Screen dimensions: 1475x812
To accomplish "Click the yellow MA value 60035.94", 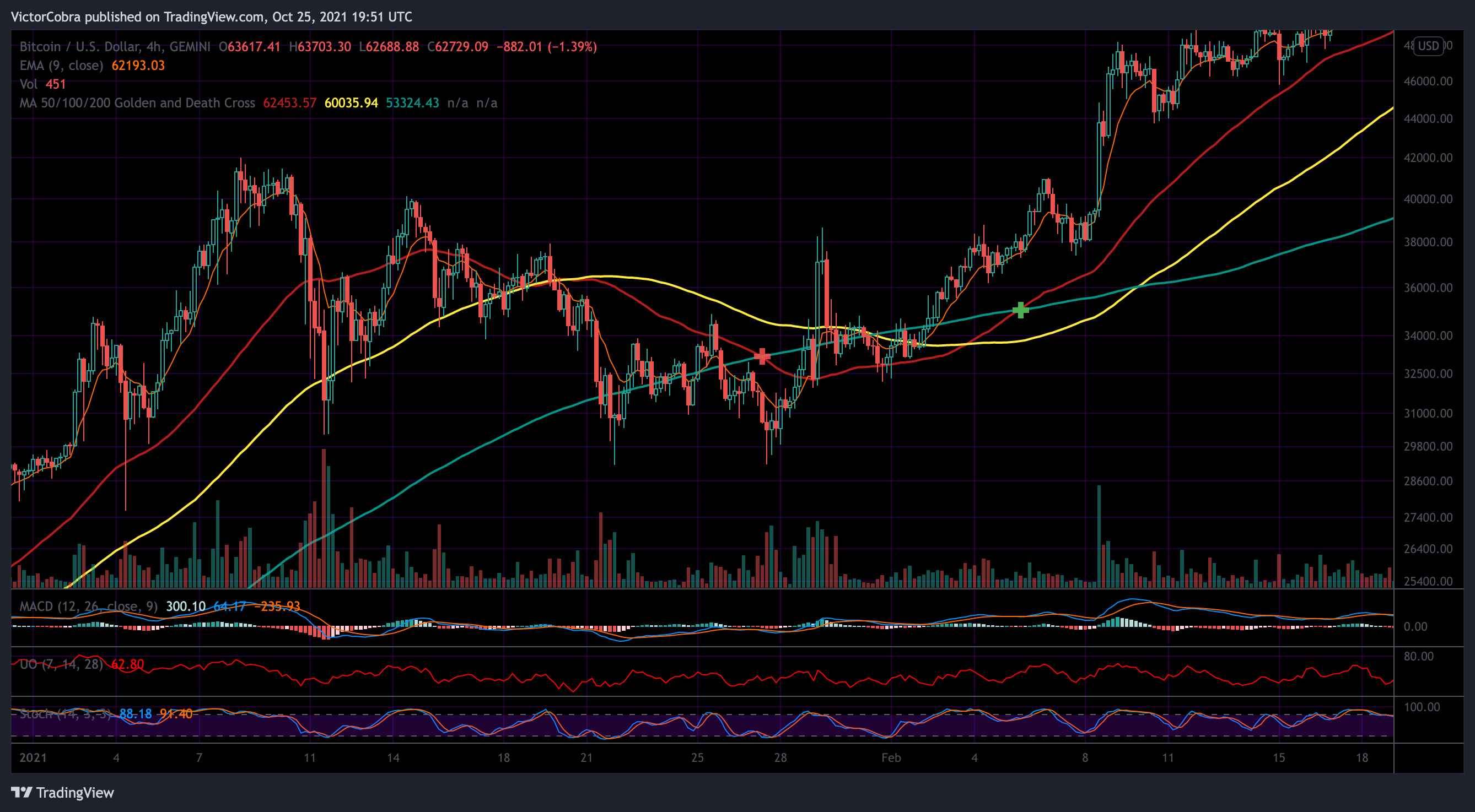I will (351, 103).
